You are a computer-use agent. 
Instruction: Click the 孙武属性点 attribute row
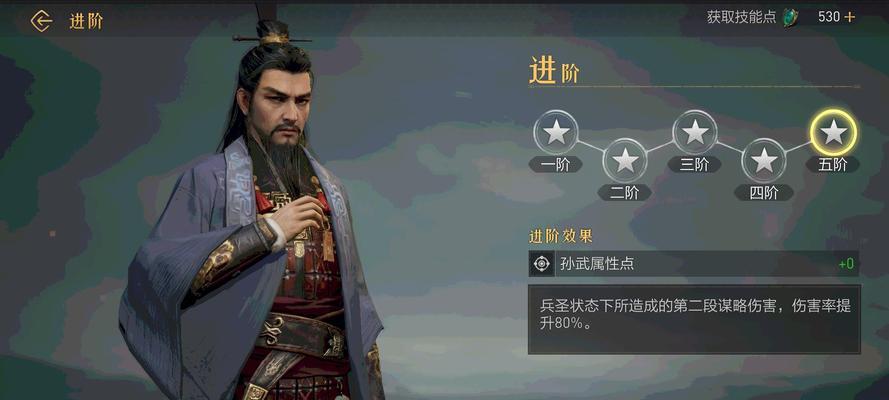695,264
